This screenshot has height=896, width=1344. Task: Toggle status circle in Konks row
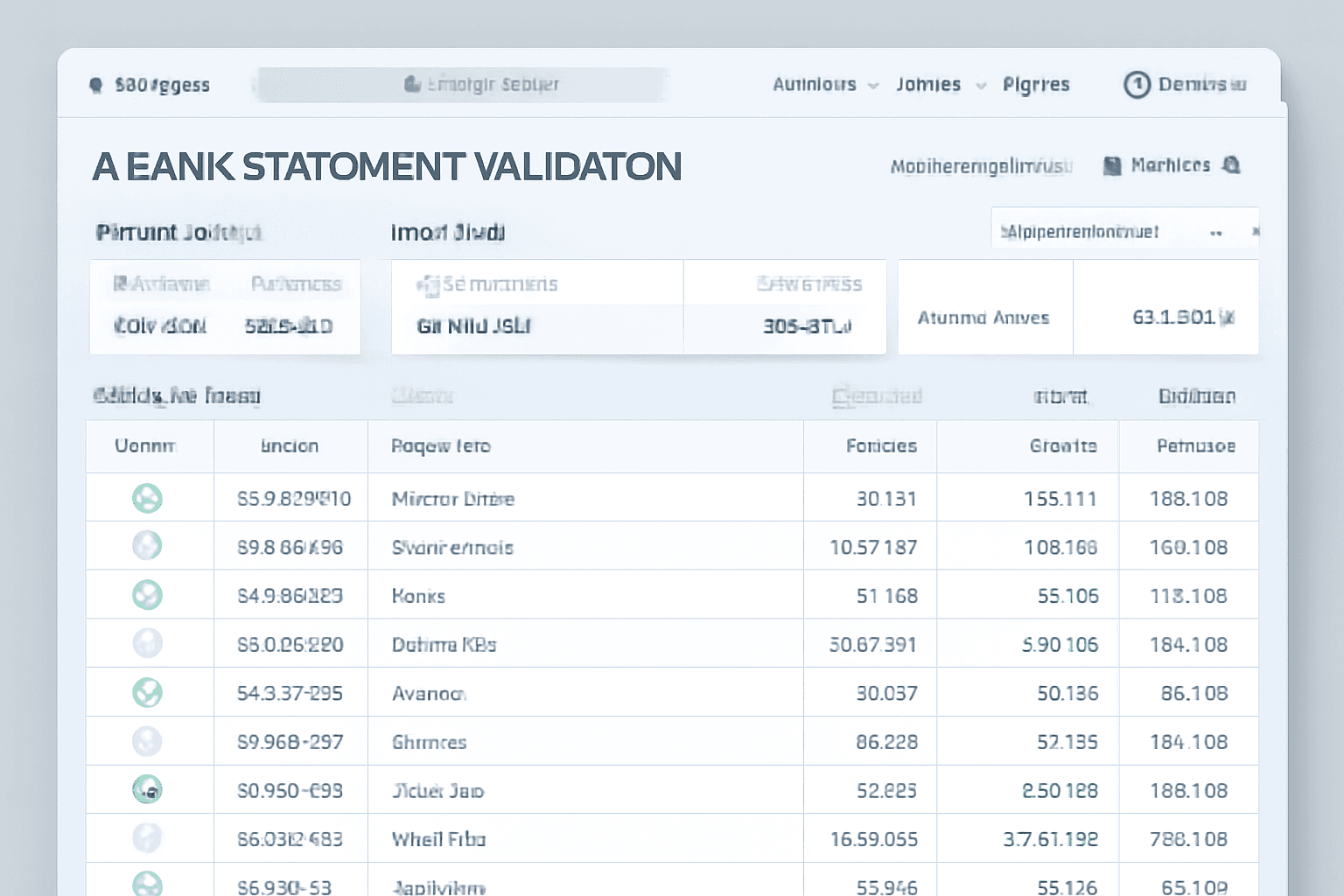(x=147, y=595)
